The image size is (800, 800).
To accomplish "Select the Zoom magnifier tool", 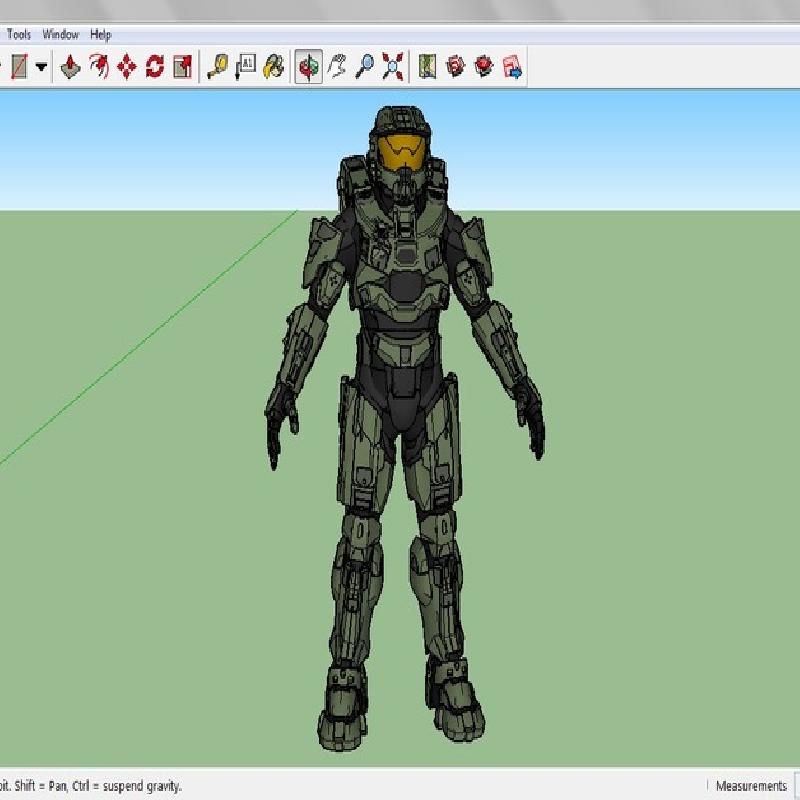I will click(x=365, y=67).
